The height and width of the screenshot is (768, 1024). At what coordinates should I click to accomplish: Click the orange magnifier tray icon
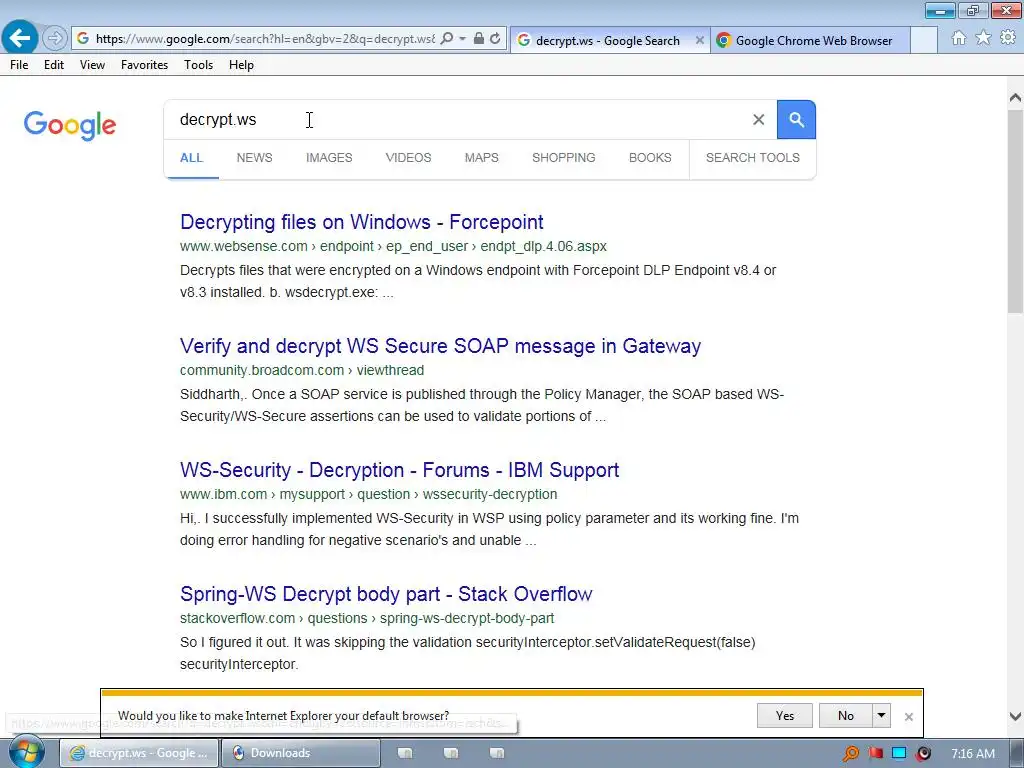tap(850, 754)
